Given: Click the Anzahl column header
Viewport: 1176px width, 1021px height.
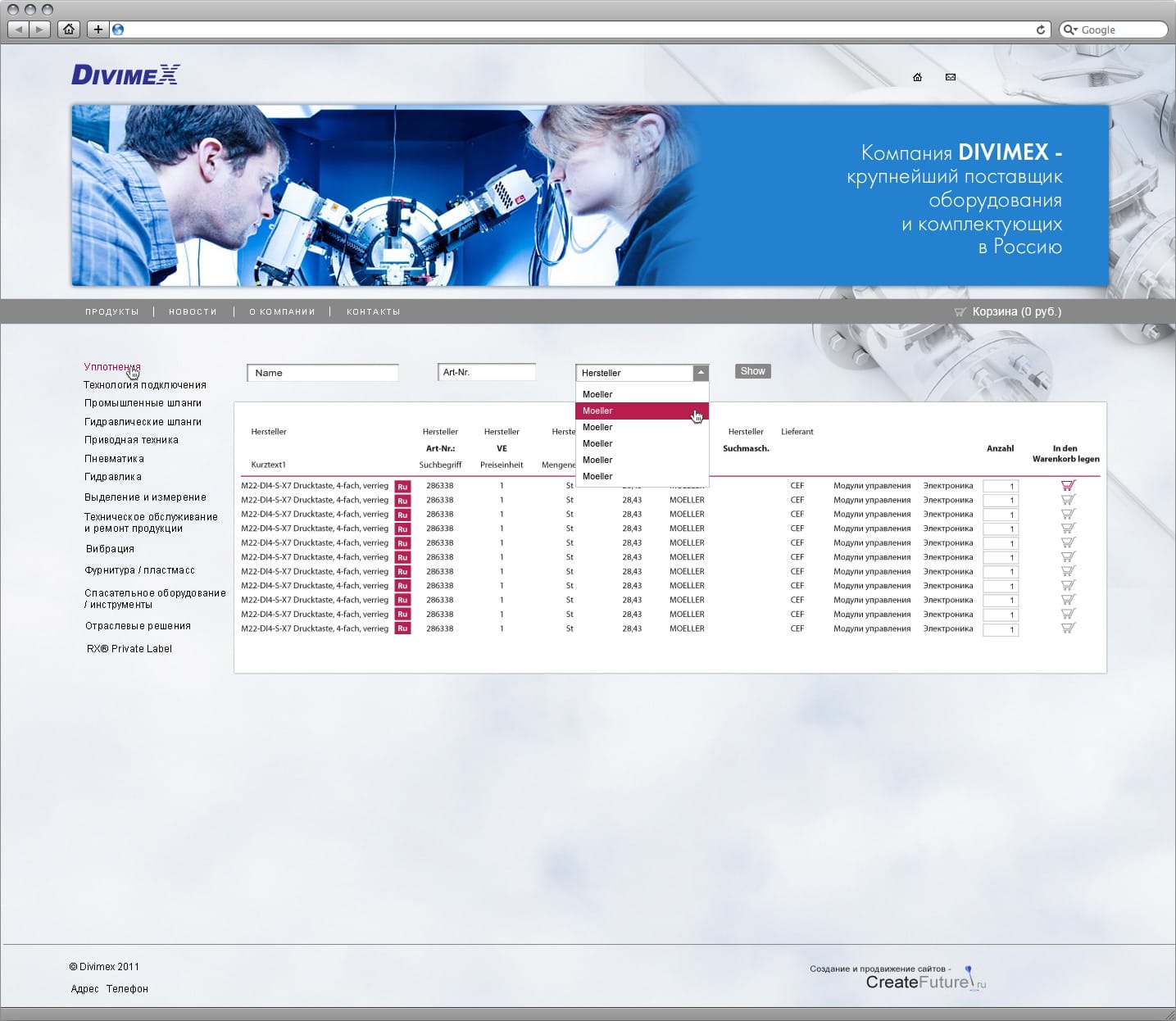Looking at the screenshot, I should pos(1000,448).
